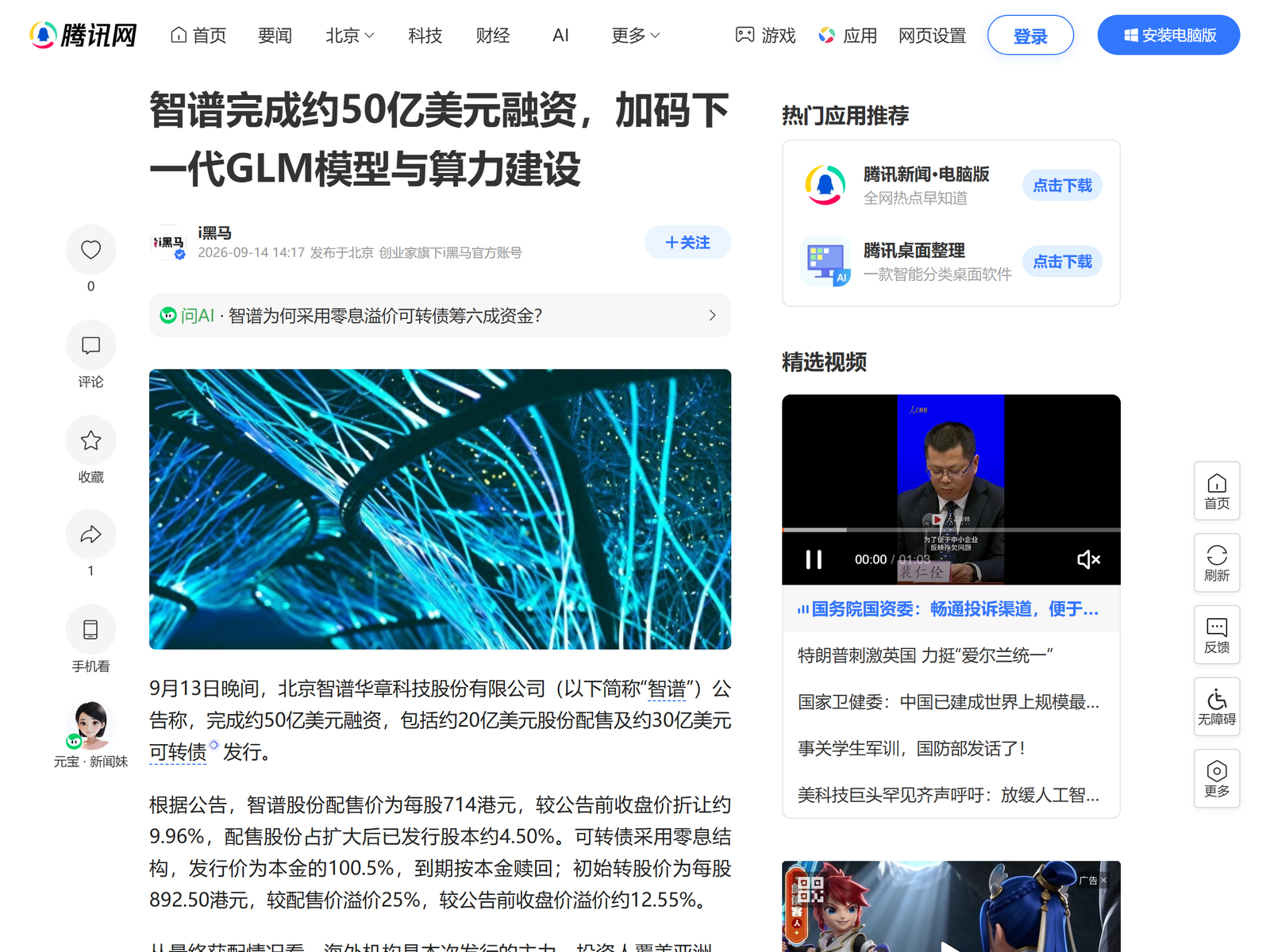The height and width of the screenshot is (952, 1270).
Task: Unmute the featured video
Action: [1088, 559]
